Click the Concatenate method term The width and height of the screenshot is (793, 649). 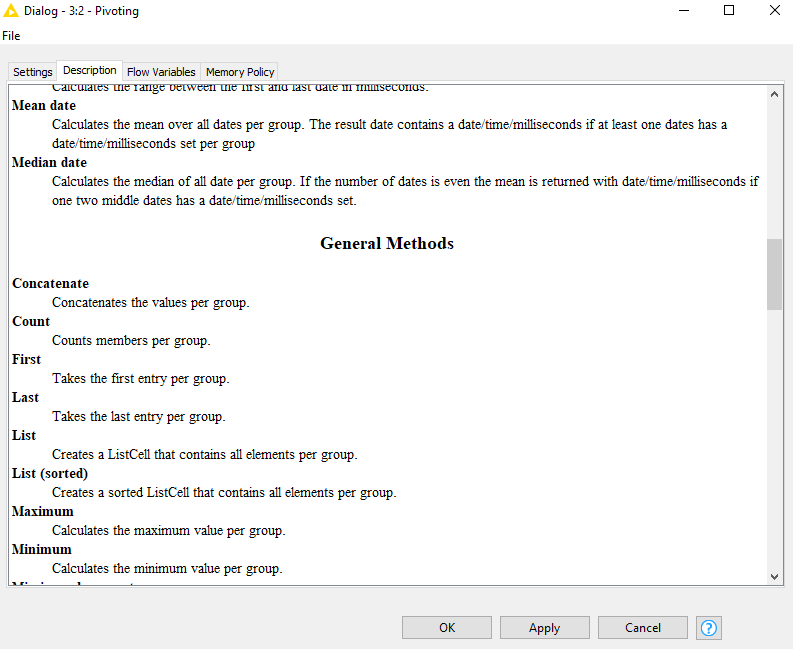[x=50, y=284]
